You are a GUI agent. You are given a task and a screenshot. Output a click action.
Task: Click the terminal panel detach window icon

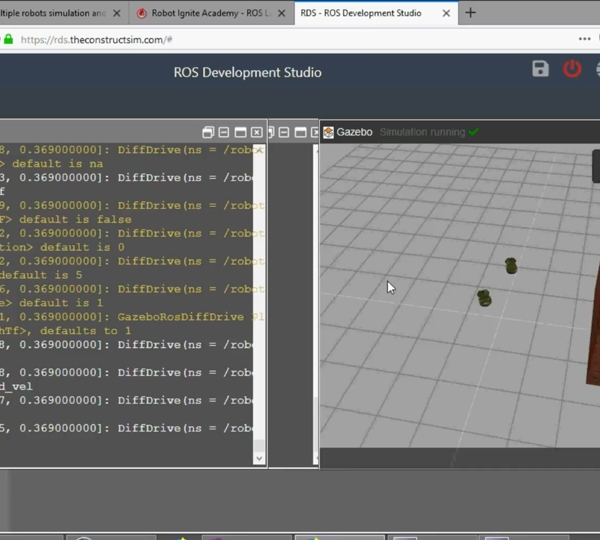208,132
